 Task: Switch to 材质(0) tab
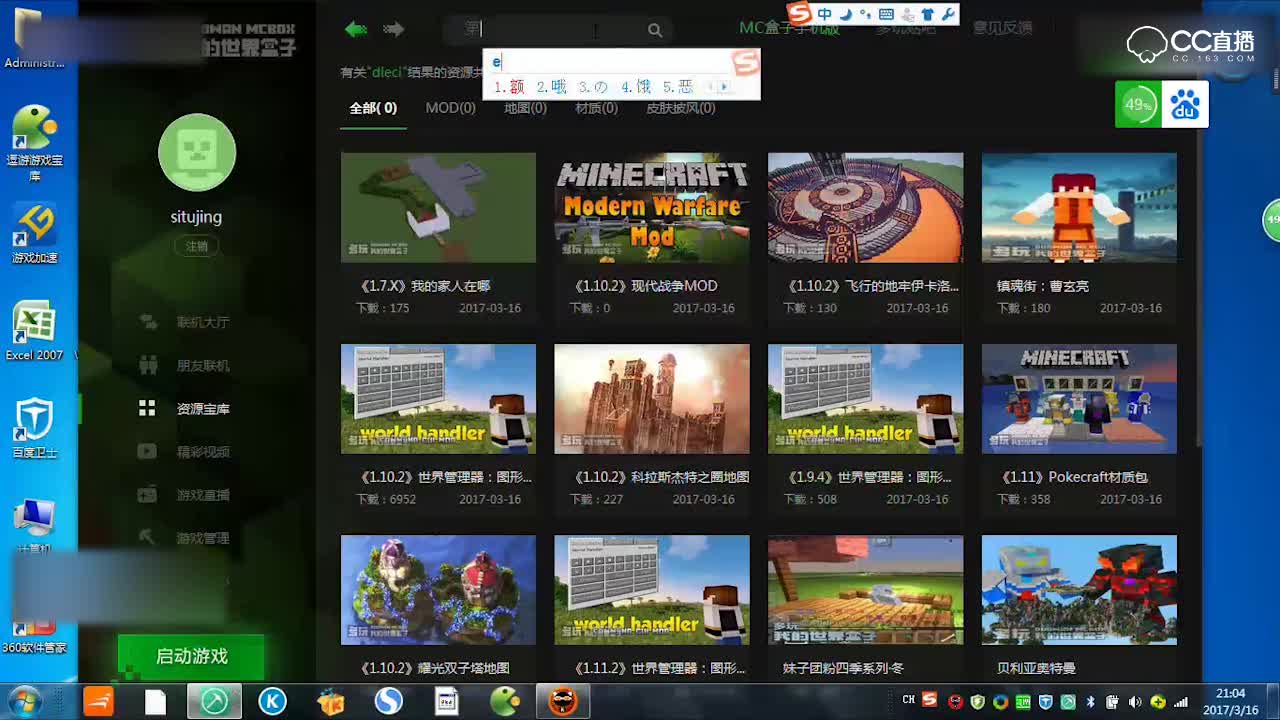pyautogui.click(x=596, y=108)
